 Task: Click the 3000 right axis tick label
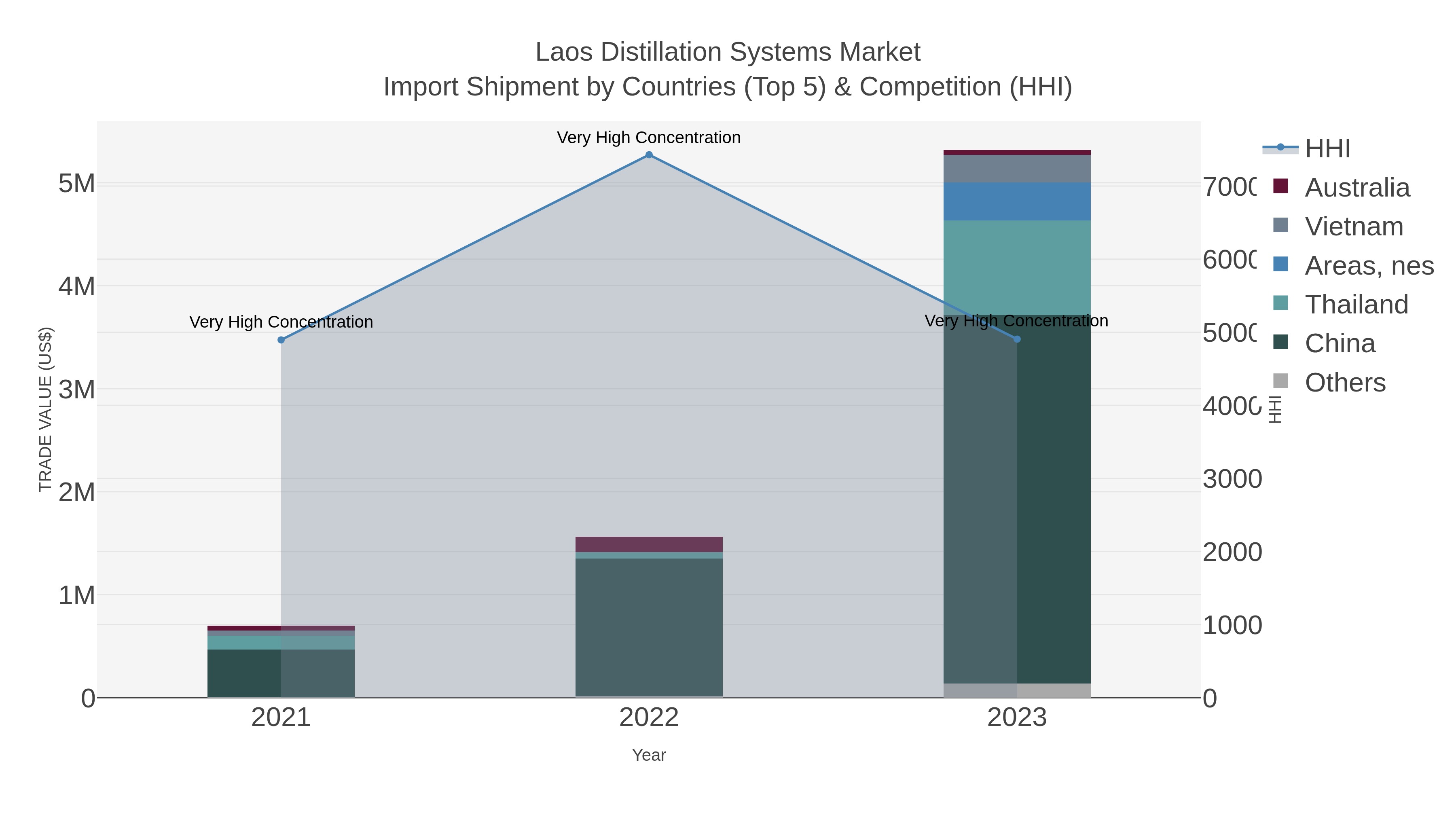click(1232, 479)
